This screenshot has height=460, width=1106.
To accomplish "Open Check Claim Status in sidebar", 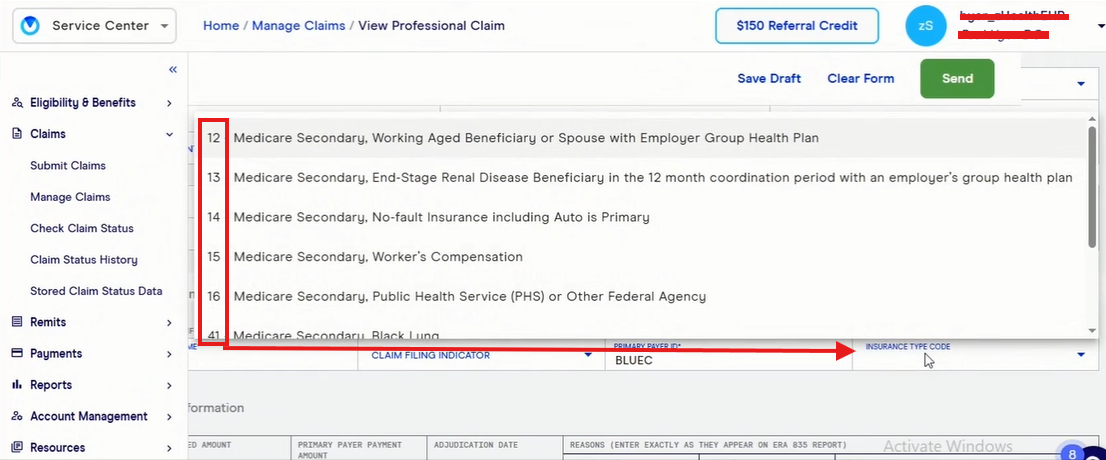I will tap(82, 228).
